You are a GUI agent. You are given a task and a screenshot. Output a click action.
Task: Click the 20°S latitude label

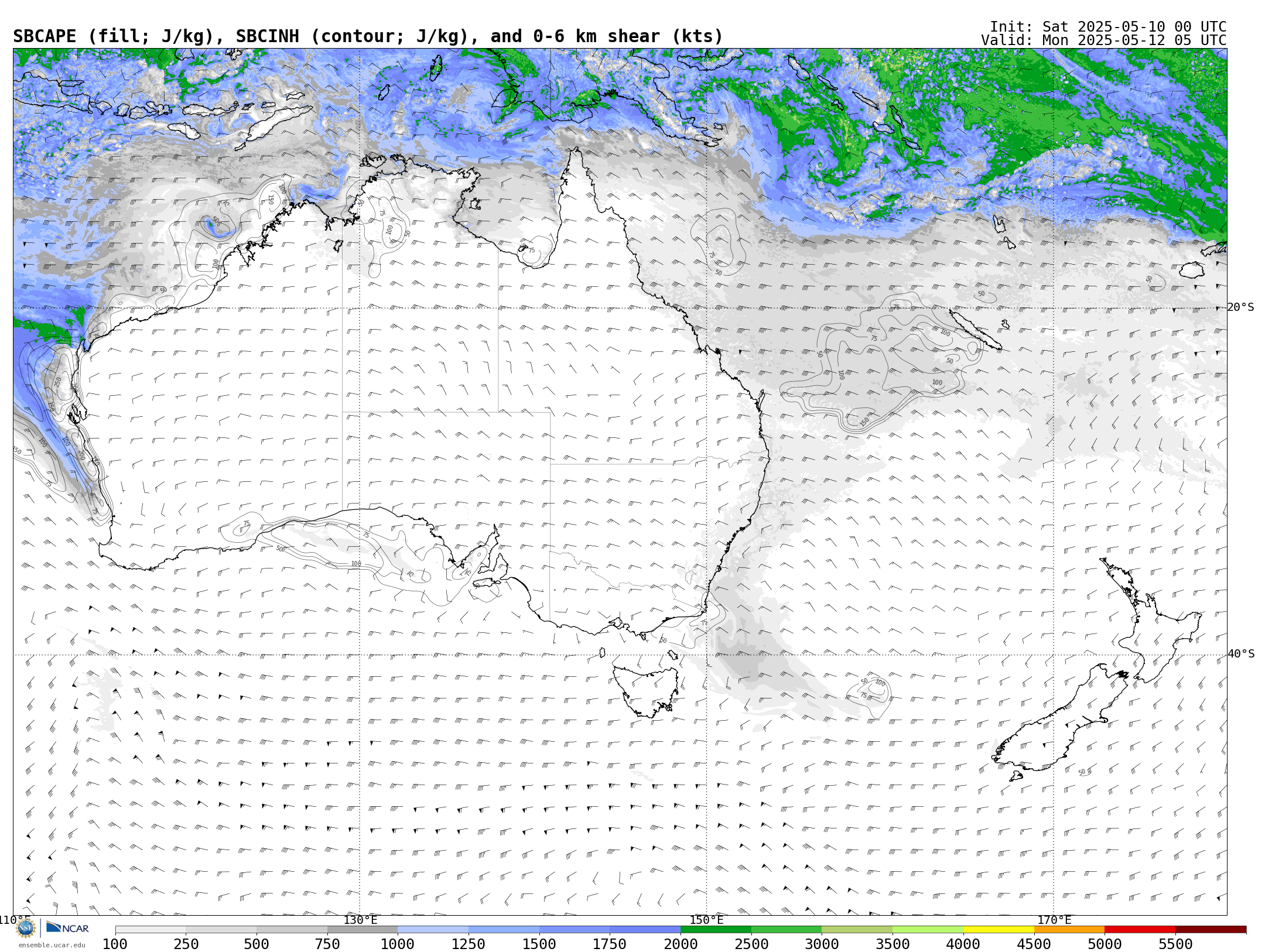point(1241,307)
